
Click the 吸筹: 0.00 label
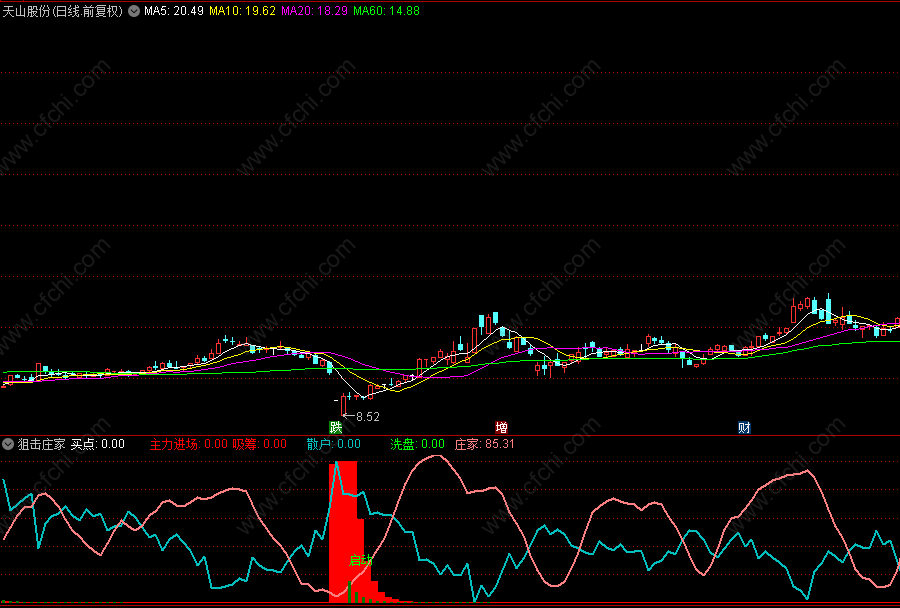(259, 444)
